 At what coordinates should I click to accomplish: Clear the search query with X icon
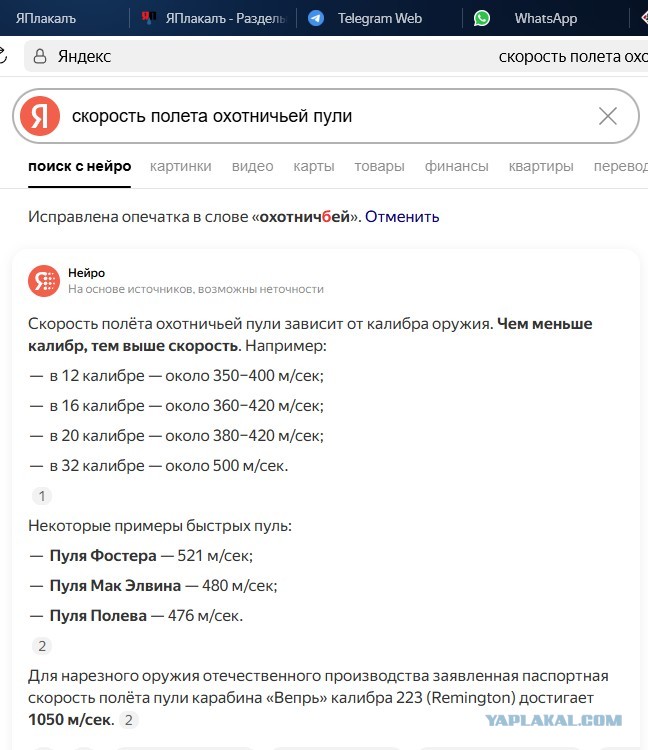coord(608,116)
